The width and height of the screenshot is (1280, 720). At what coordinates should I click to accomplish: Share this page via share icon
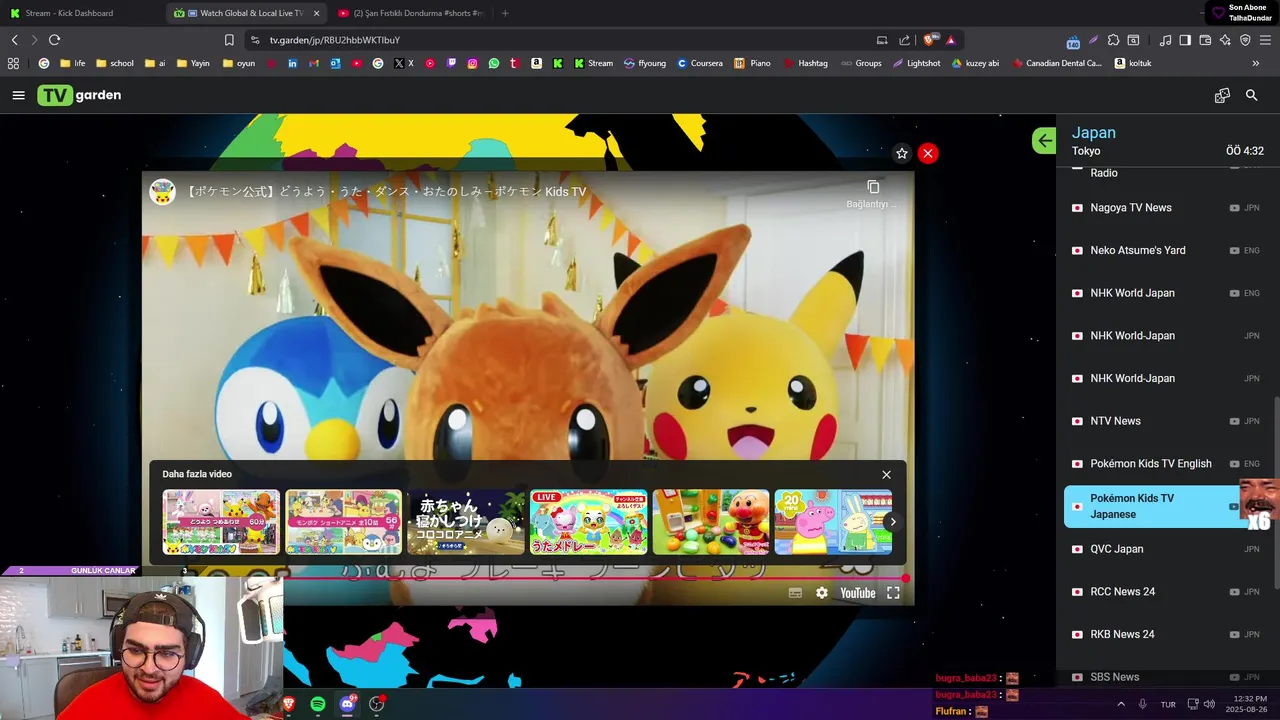tap(904, 40)
